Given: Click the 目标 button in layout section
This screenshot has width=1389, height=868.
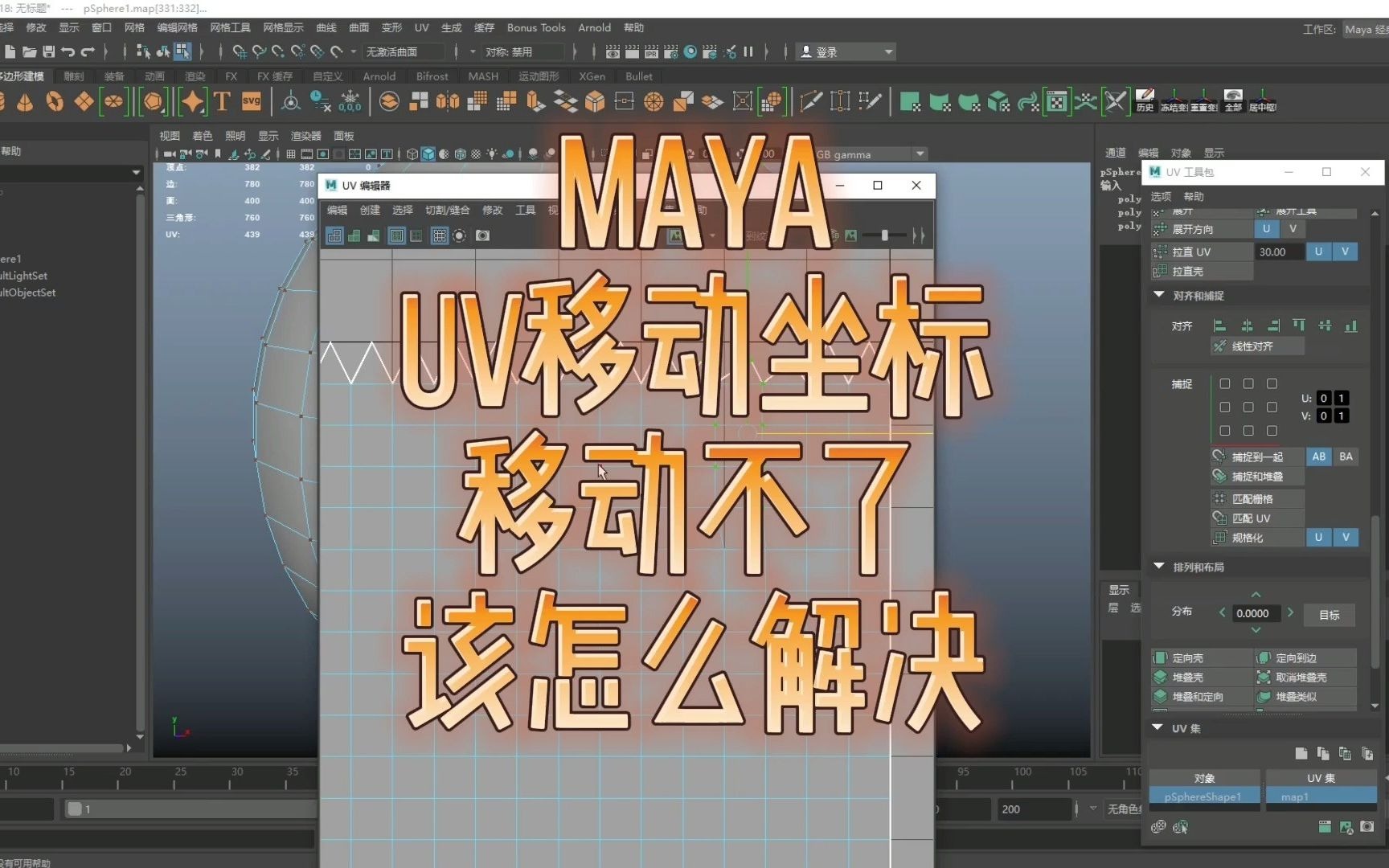Looking at the screenshot, I should (x=1329, y=615).
